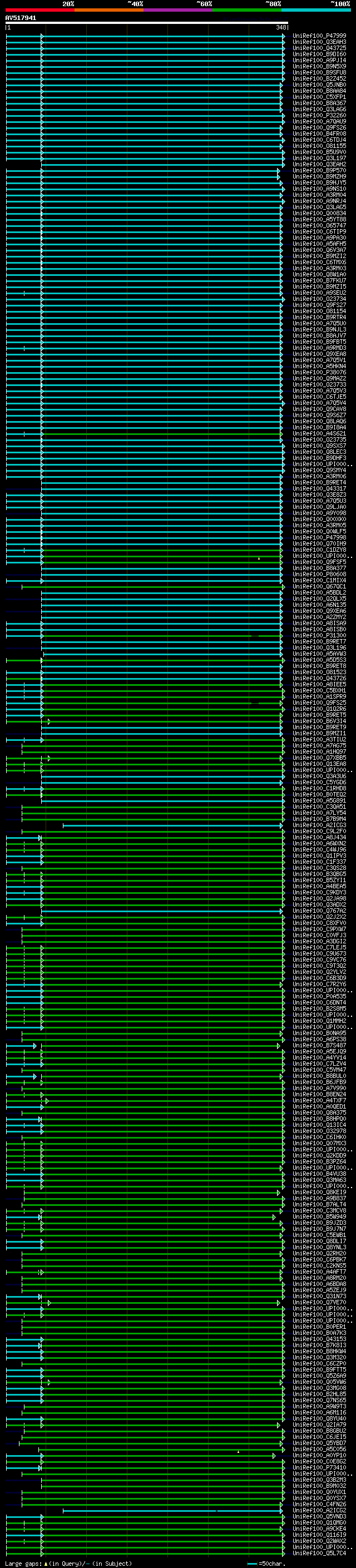Choose hit label UniRef100_C4FN26

(x=319, y=1504)
